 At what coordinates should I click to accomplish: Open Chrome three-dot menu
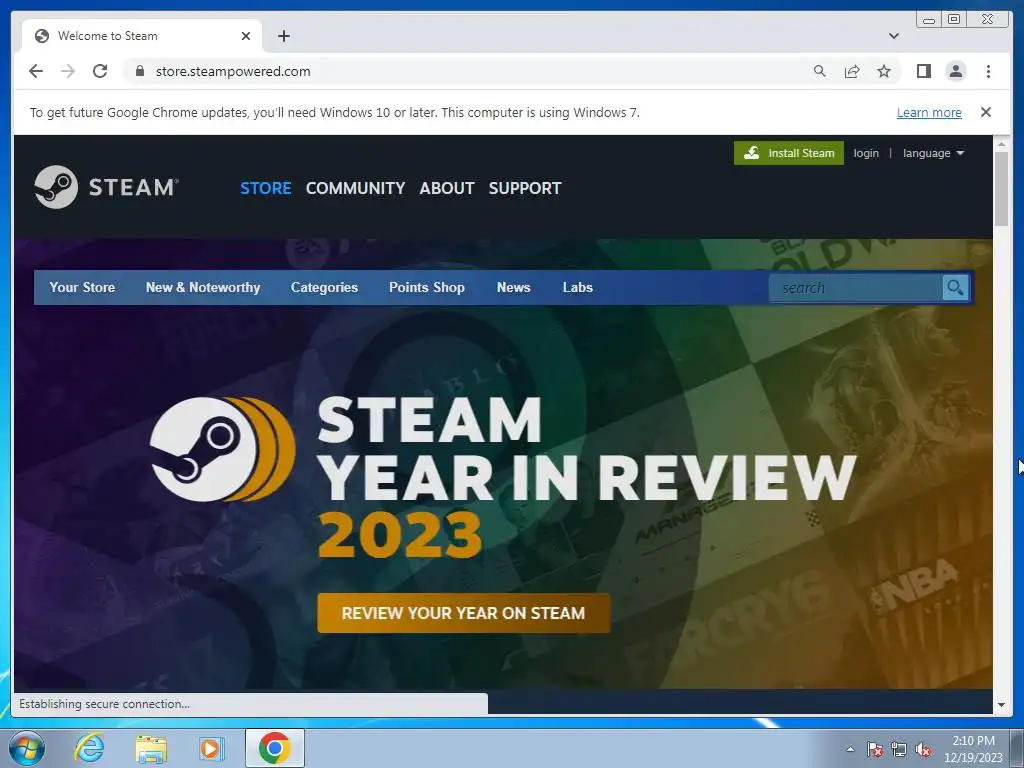[988, 71]
